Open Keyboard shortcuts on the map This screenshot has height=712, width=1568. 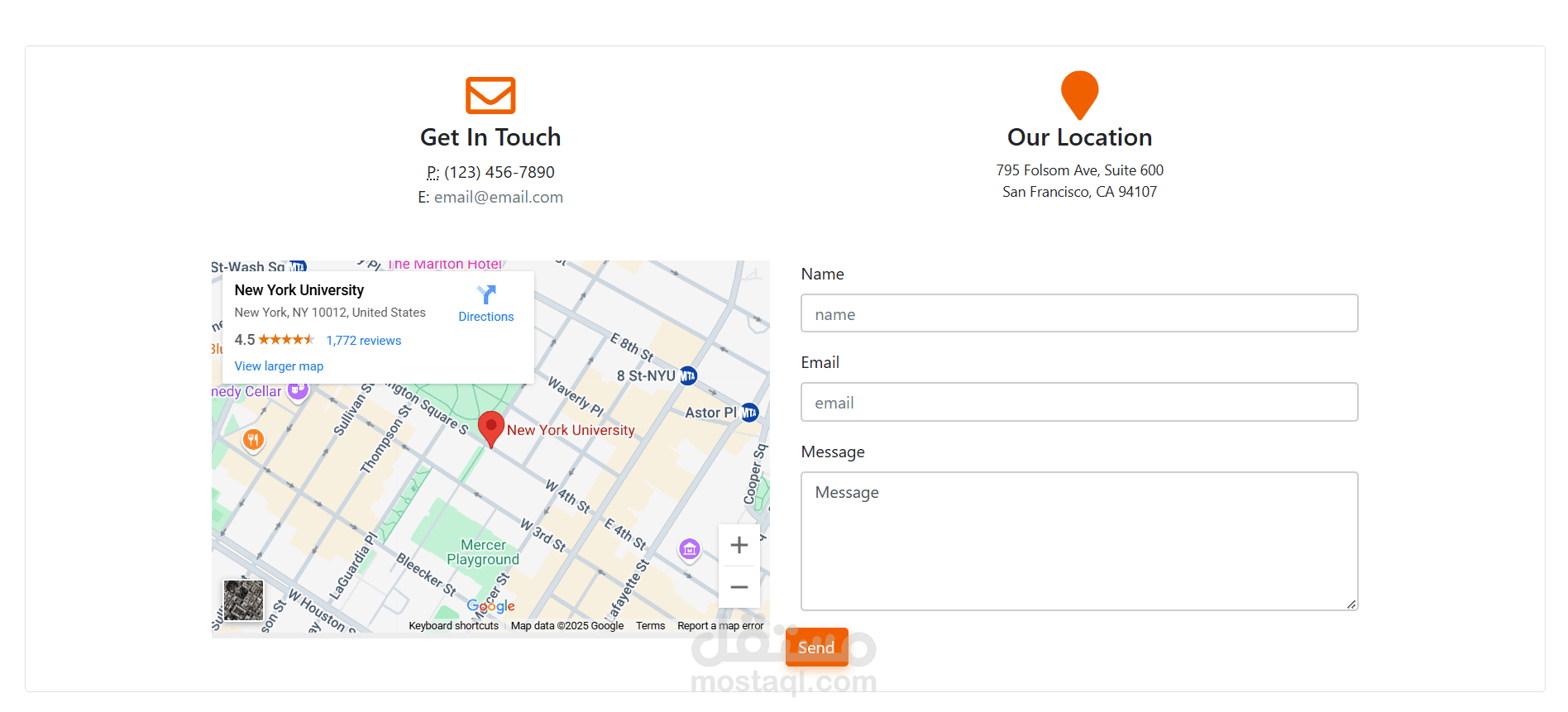click(x=453, y=626)
